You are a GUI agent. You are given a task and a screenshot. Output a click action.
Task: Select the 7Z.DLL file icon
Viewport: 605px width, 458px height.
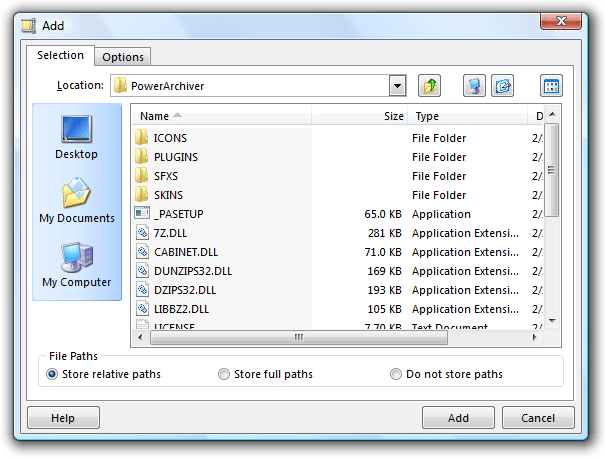pos(142,233)
